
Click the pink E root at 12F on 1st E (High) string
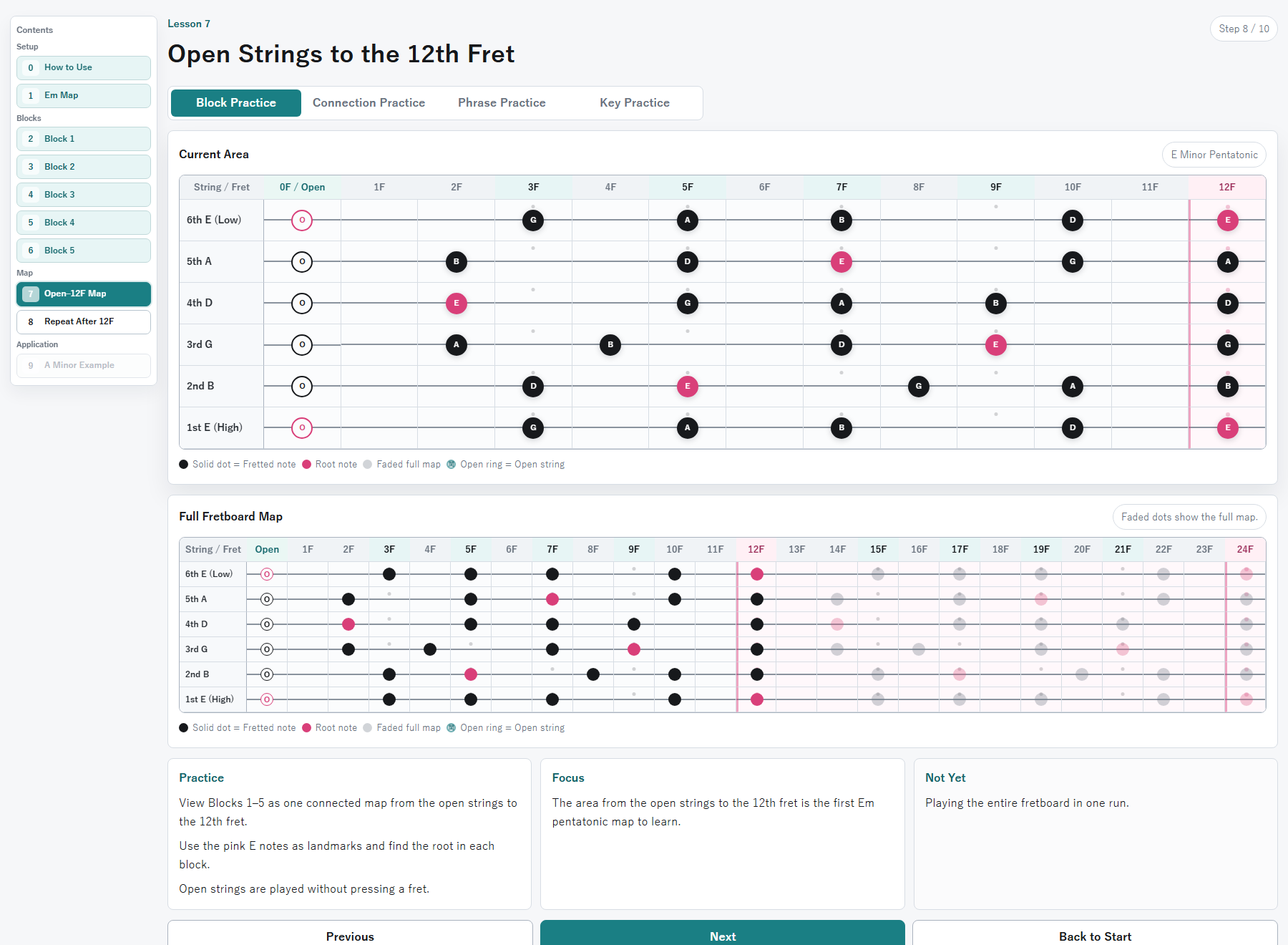tap(1228, 427)
